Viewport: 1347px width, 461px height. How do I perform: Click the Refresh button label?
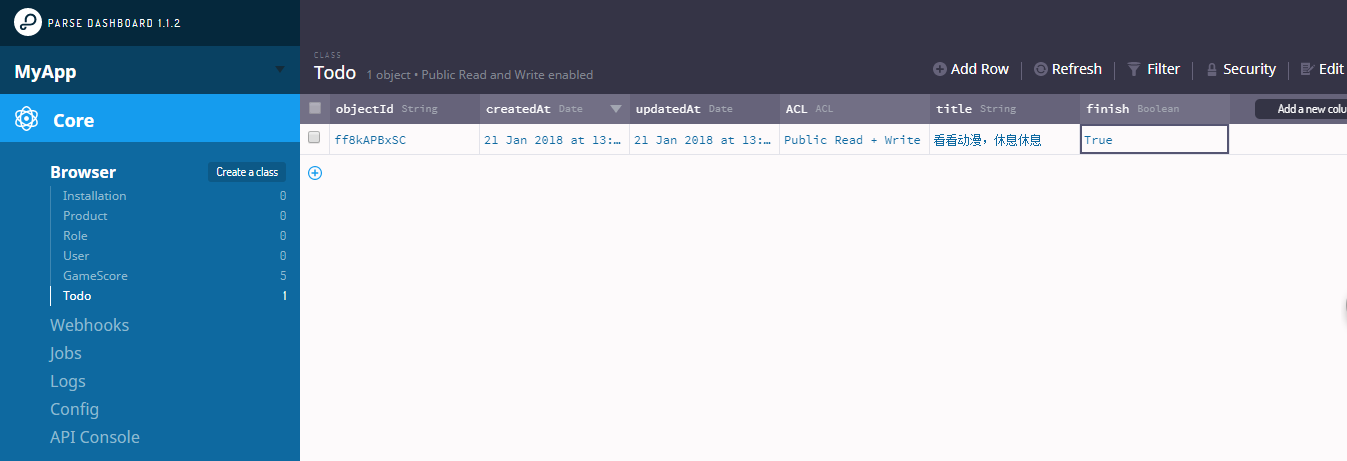click(1077, 69)
